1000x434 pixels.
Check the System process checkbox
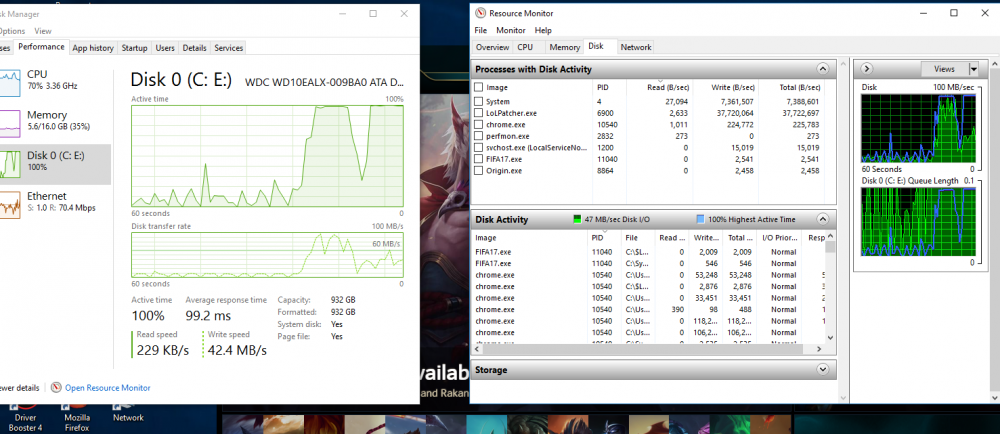(479, 101)
